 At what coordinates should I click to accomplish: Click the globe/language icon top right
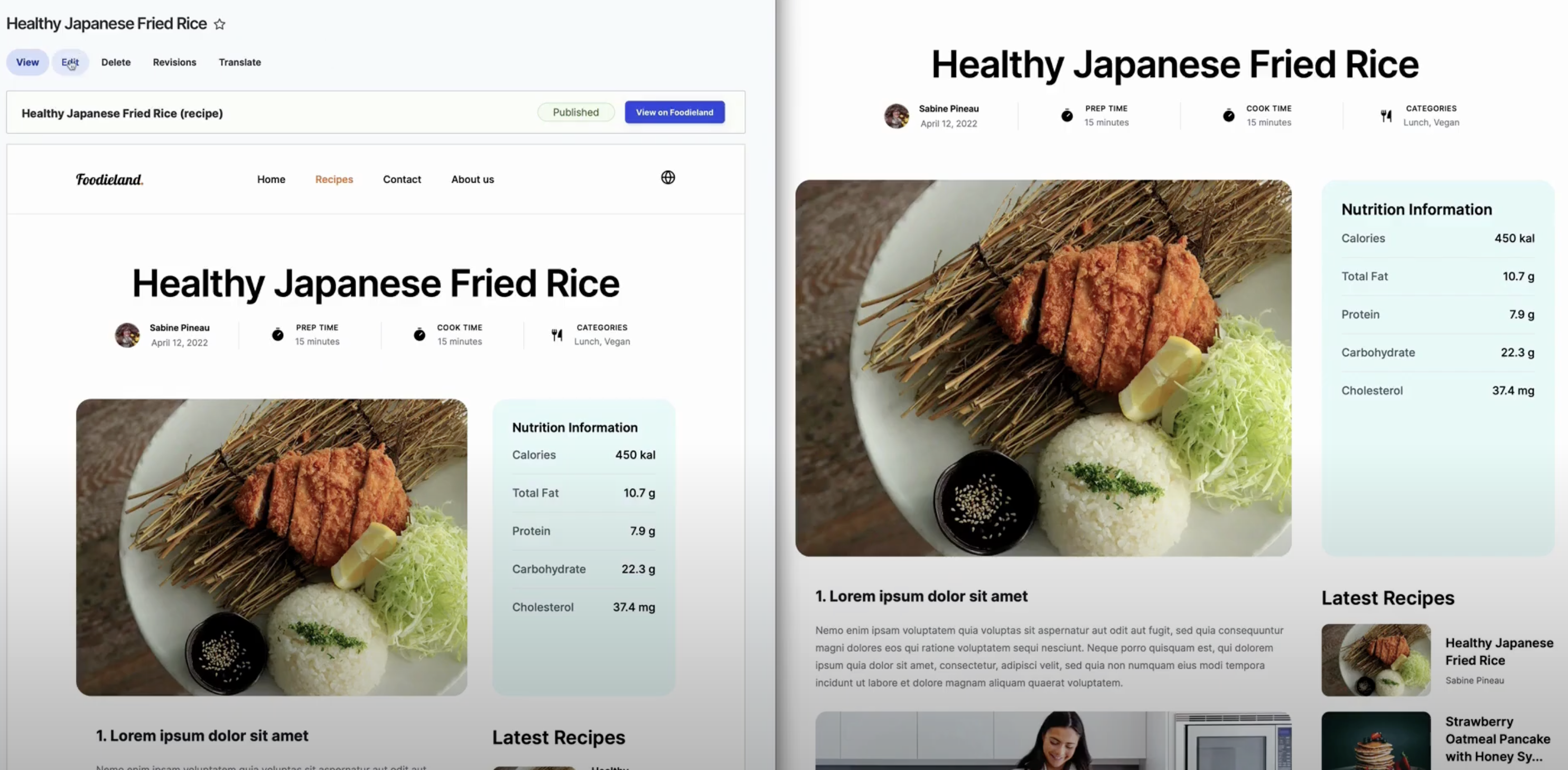[668, 177]
